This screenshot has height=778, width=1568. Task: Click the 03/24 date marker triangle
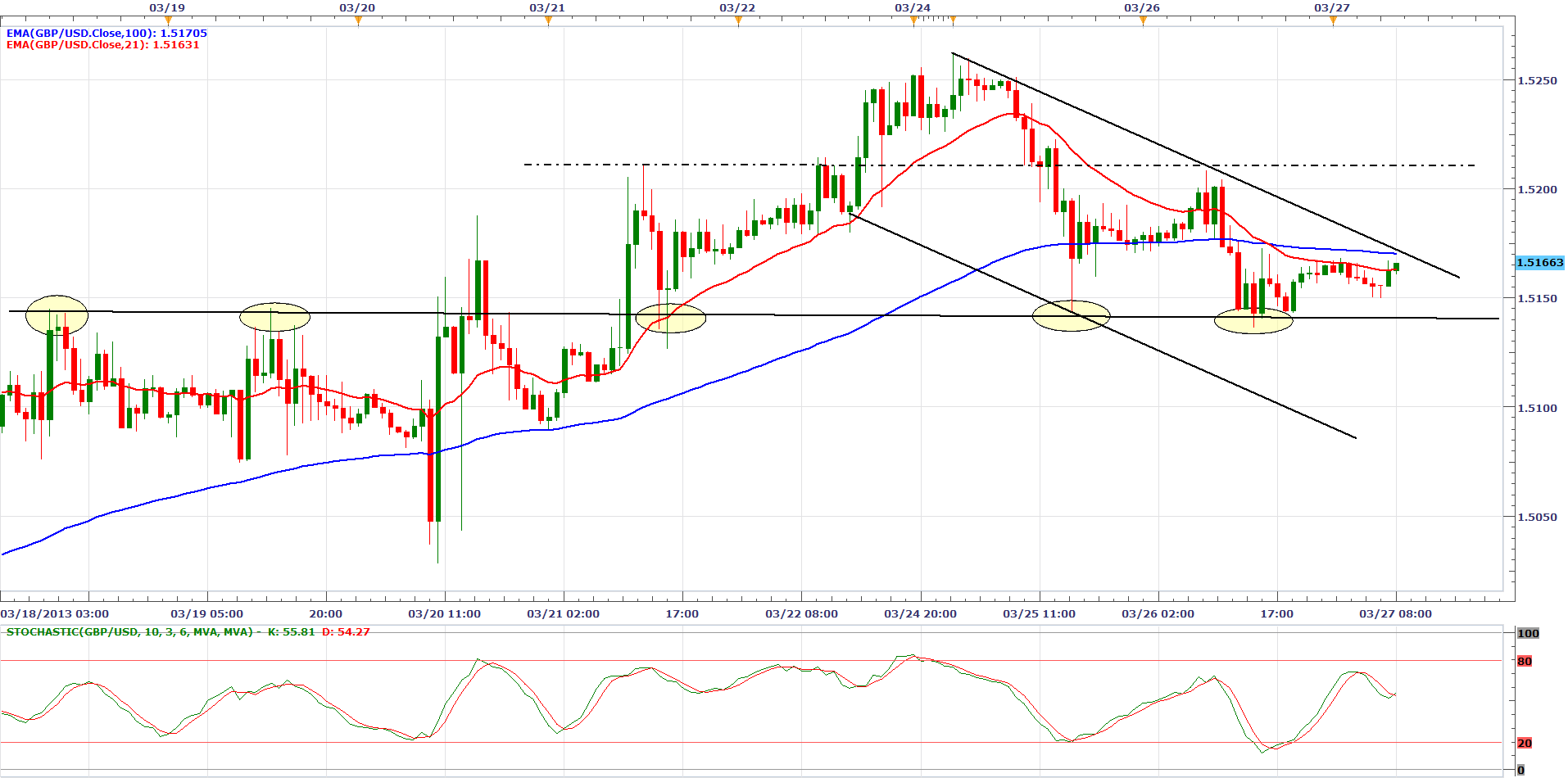pyautogui.click(x=913, y=21)
